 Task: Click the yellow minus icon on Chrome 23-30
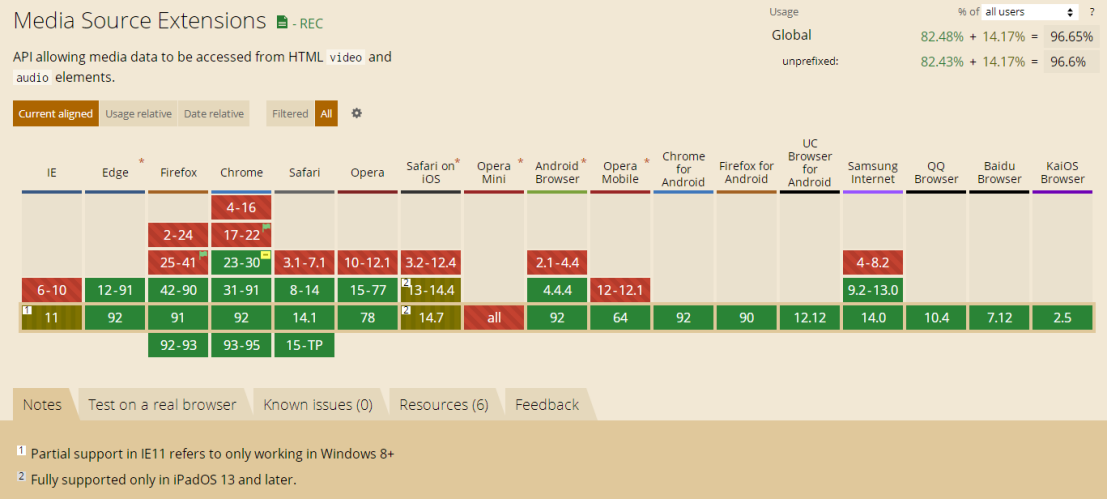(266, 255)
